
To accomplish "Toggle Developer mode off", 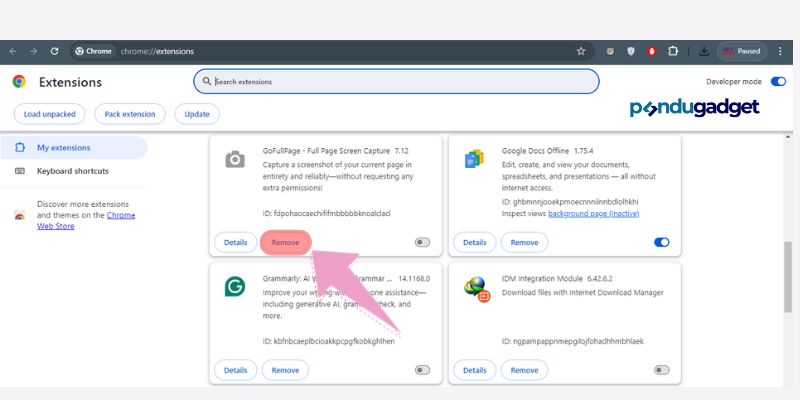I will point(778,82).
